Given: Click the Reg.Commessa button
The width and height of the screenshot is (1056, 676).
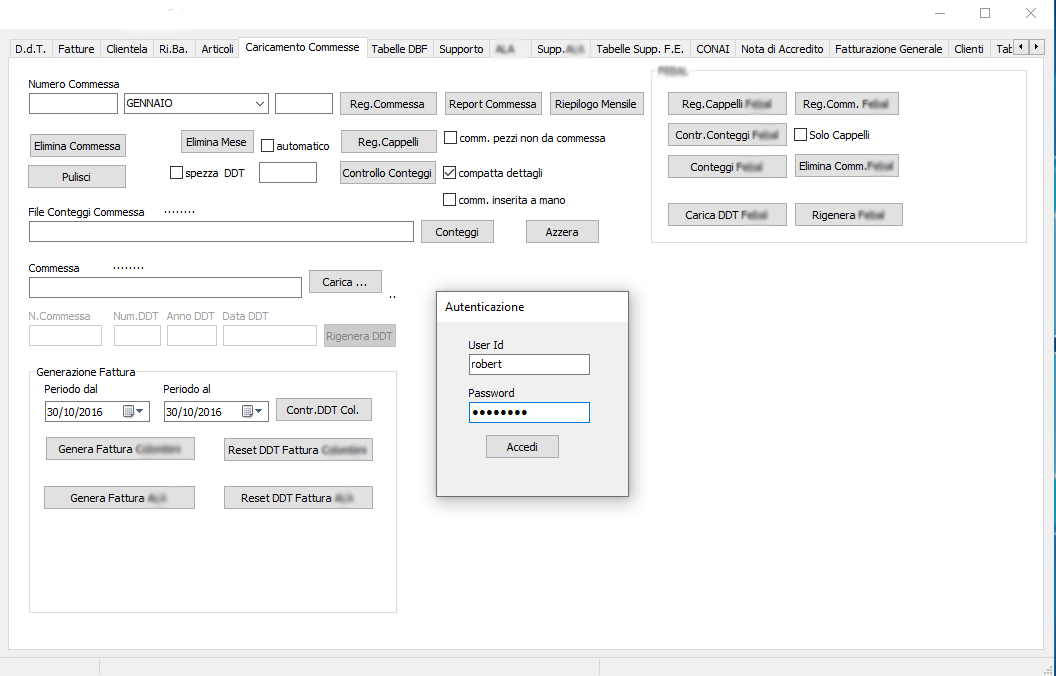Looking at the screenshot, I should click(387, 104).
